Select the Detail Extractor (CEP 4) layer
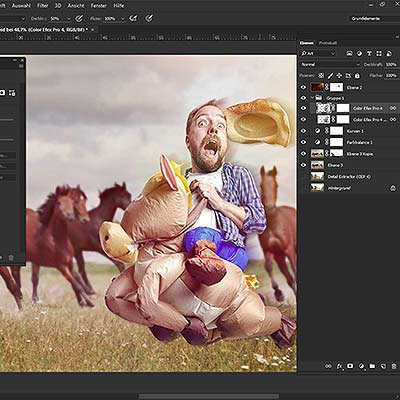The width and height of the screenshot is (400, 400). coord(348,177)
